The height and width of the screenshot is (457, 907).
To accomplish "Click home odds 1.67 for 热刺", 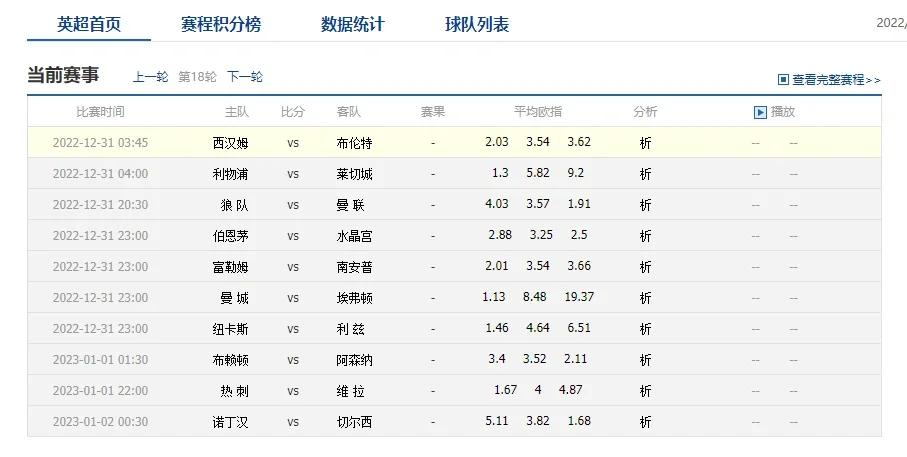I will pyautogui.click(x=506, y=390).
